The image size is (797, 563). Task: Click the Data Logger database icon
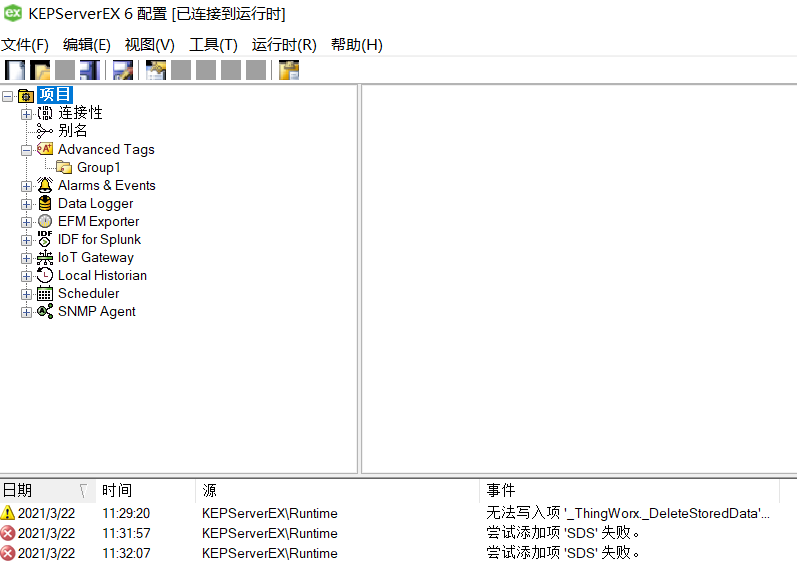[45, 203]
